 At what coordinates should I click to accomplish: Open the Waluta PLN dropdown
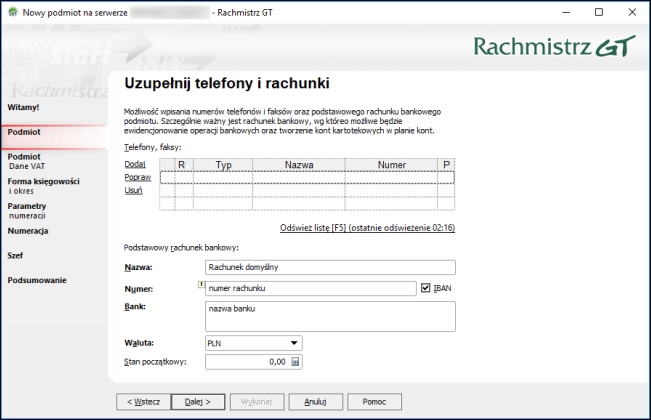tap(254, 343)
